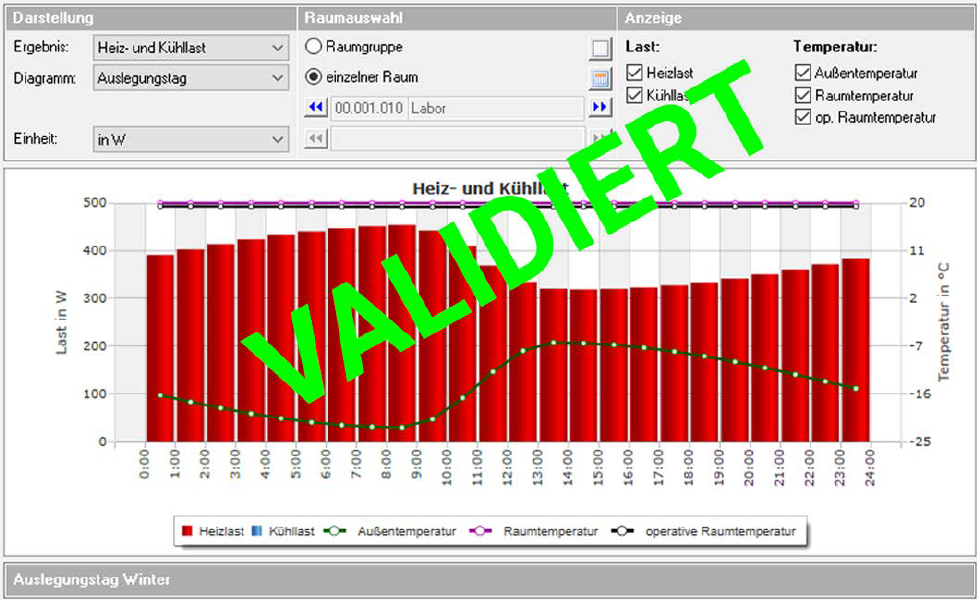Click the purple Raumtemperatur legend marker
977x600 pixels.
(x=480, y=531)
